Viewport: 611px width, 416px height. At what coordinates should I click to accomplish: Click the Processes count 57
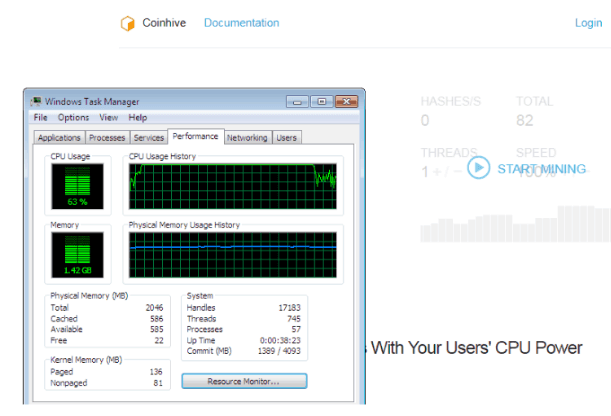point(296,330)
